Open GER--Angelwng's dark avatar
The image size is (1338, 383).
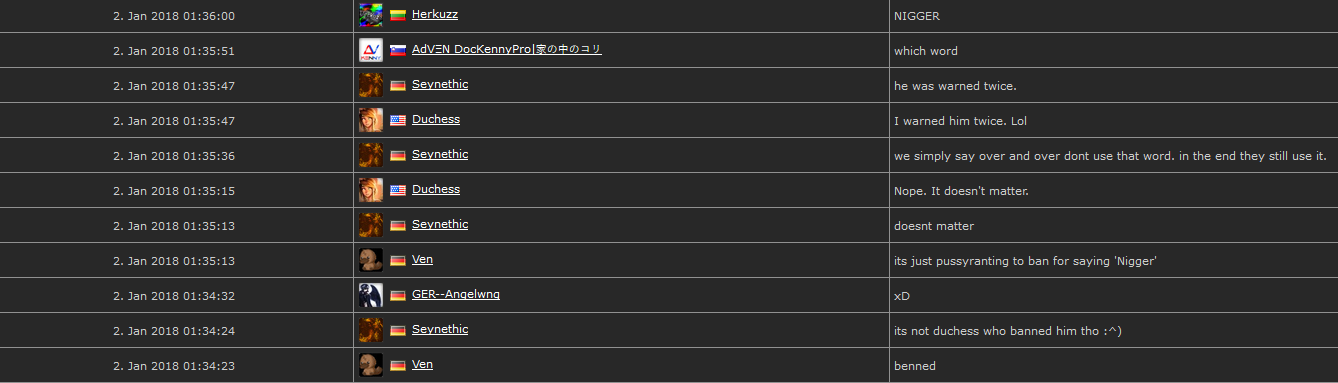[x=371, y=295]
